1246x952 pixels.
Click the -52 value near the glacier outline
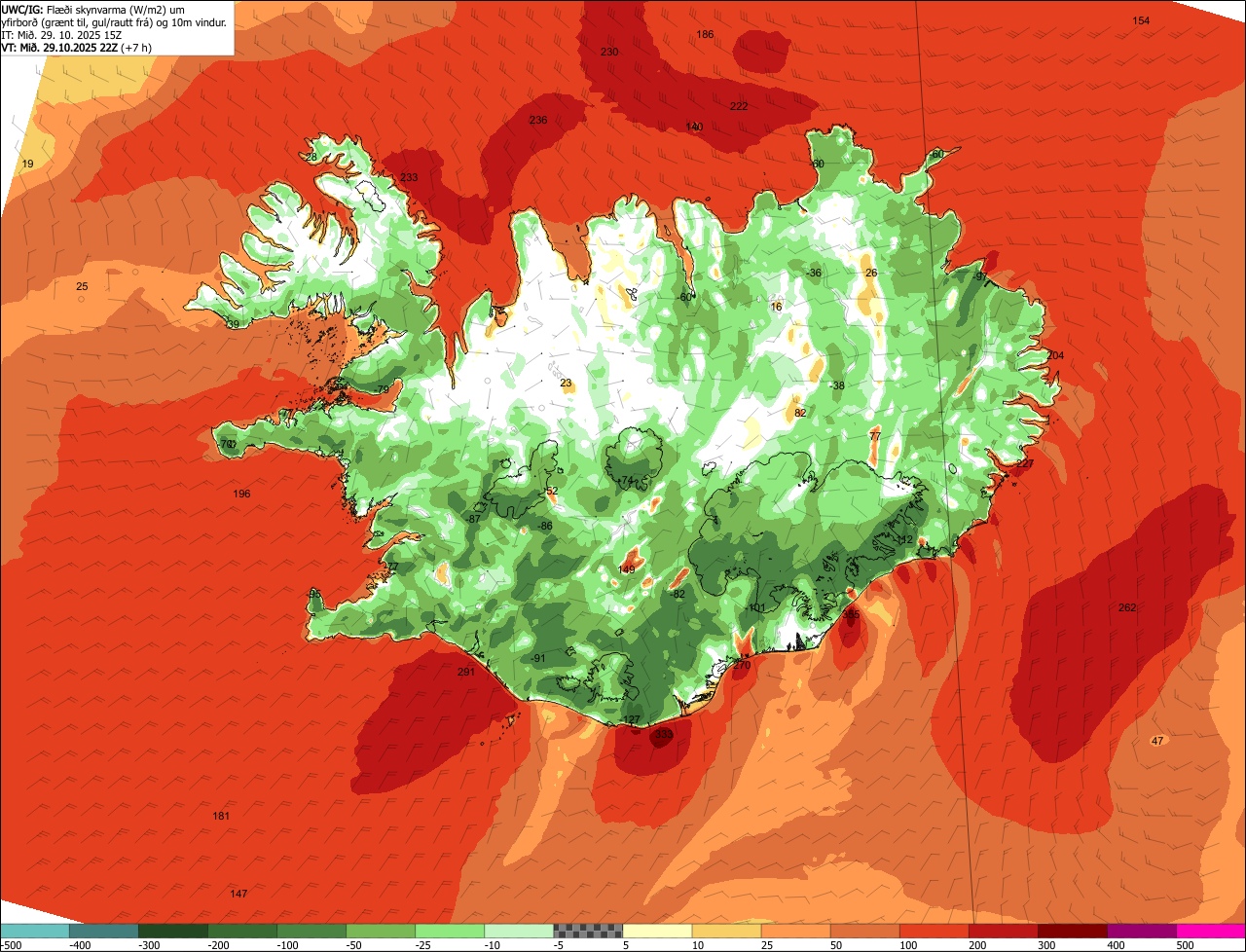pyautogui.click(x=550, y=492)
